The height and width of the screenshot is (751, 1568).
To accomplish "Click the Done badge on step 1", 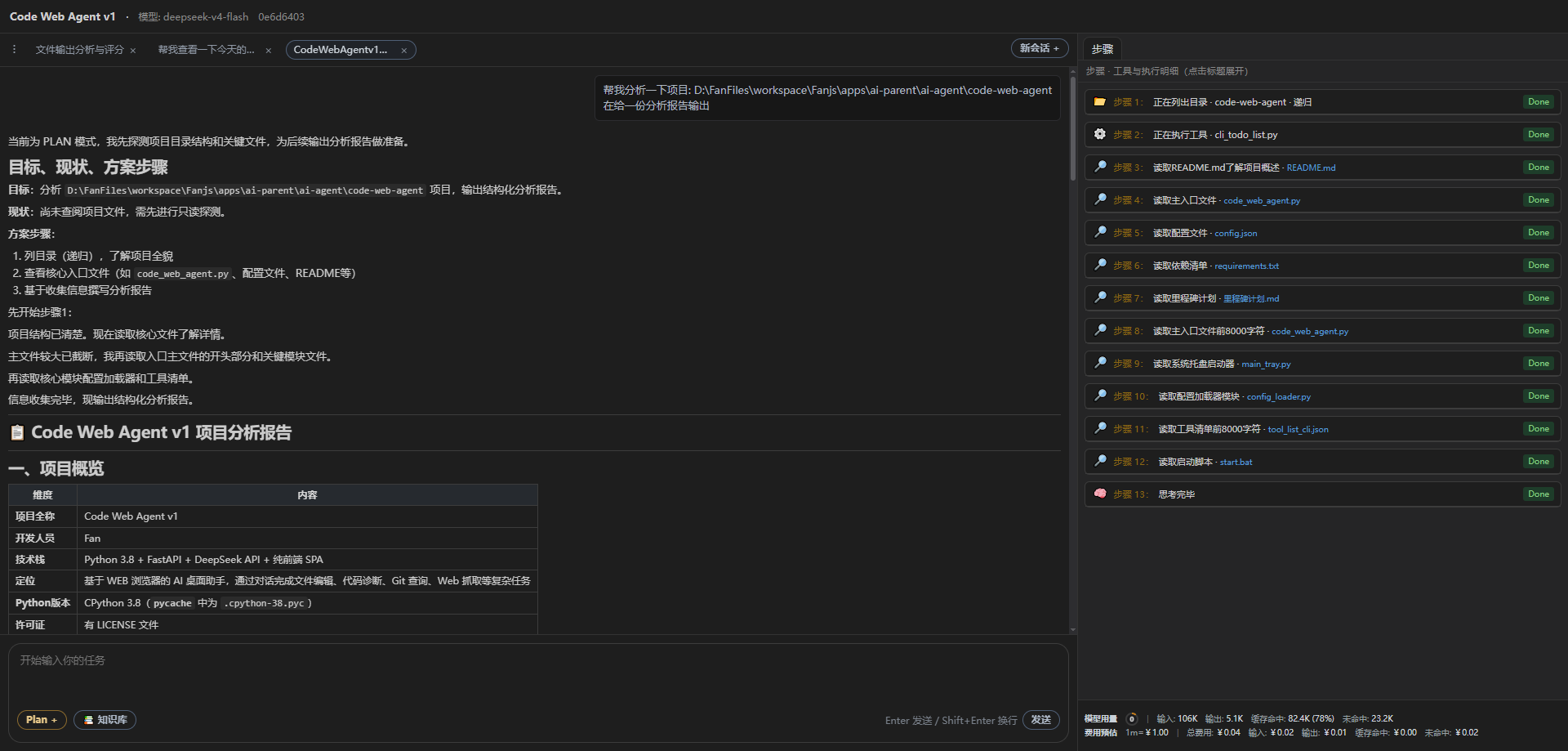I will tap(1539, 102).
